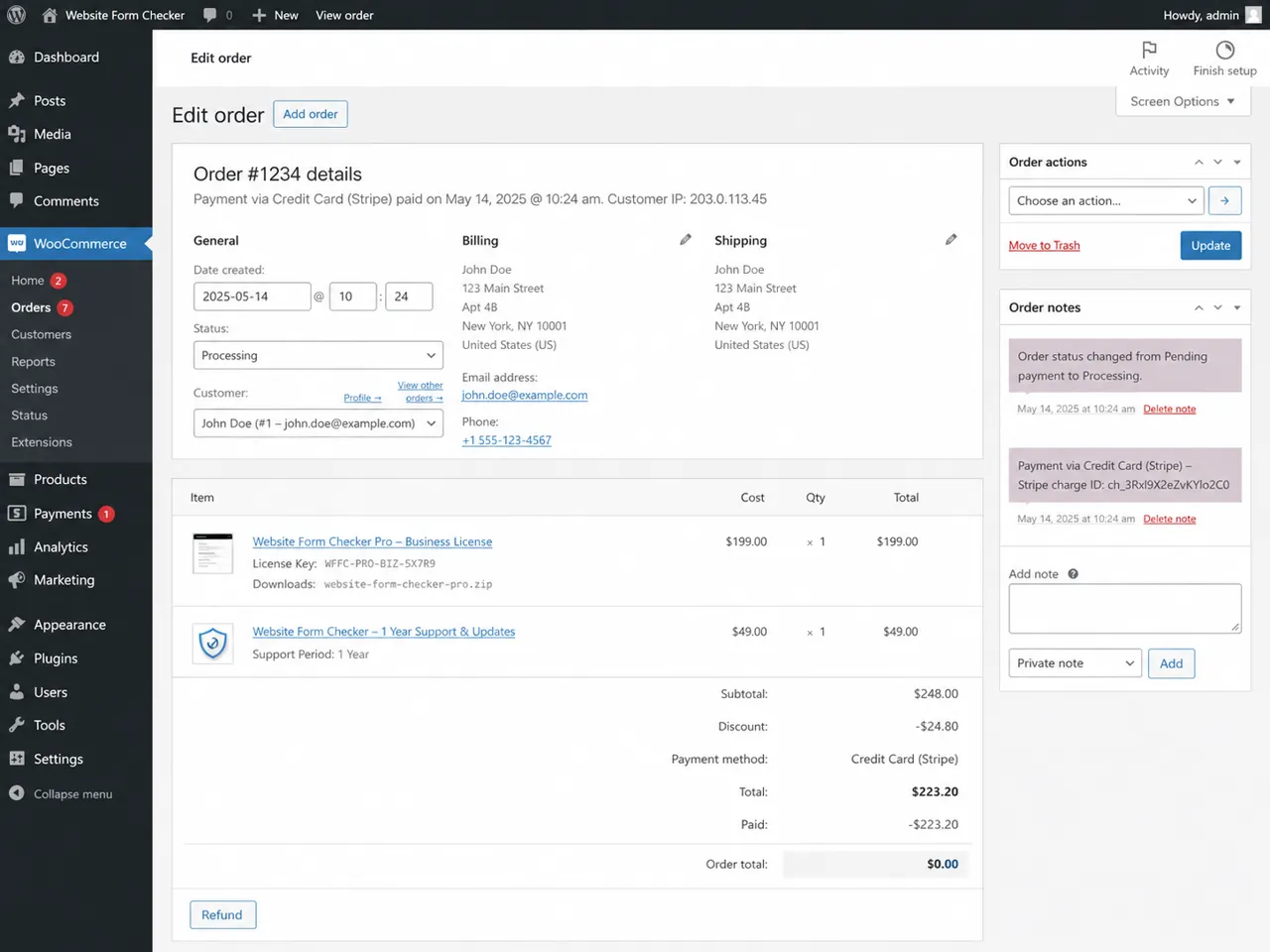Click the View other orders link
Image resolution: width=1270 pixels, height=952 pixels.
421,392
